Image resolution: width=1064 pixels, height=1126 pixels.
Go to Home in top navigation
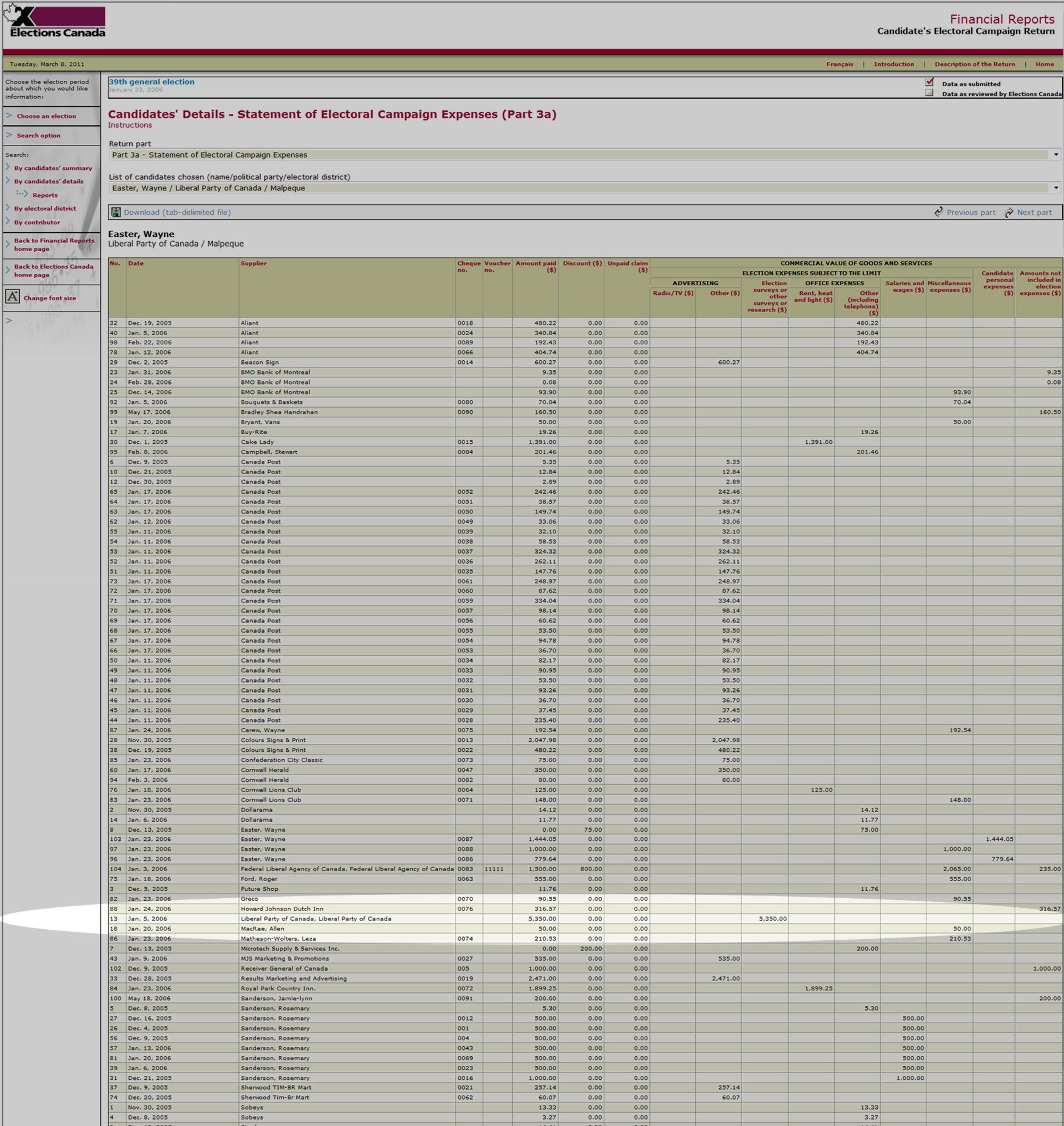click(1044, 64)
